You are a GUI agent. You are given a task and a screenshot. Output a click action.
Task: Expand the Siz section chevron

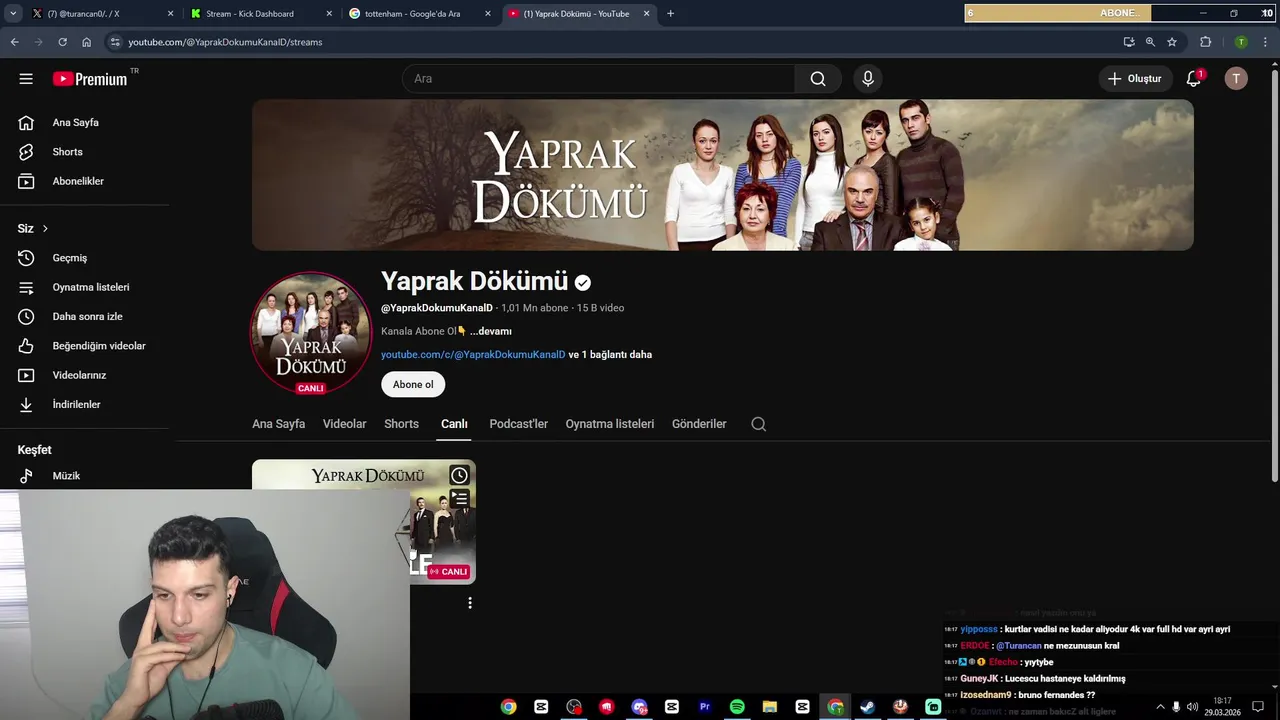45,229
